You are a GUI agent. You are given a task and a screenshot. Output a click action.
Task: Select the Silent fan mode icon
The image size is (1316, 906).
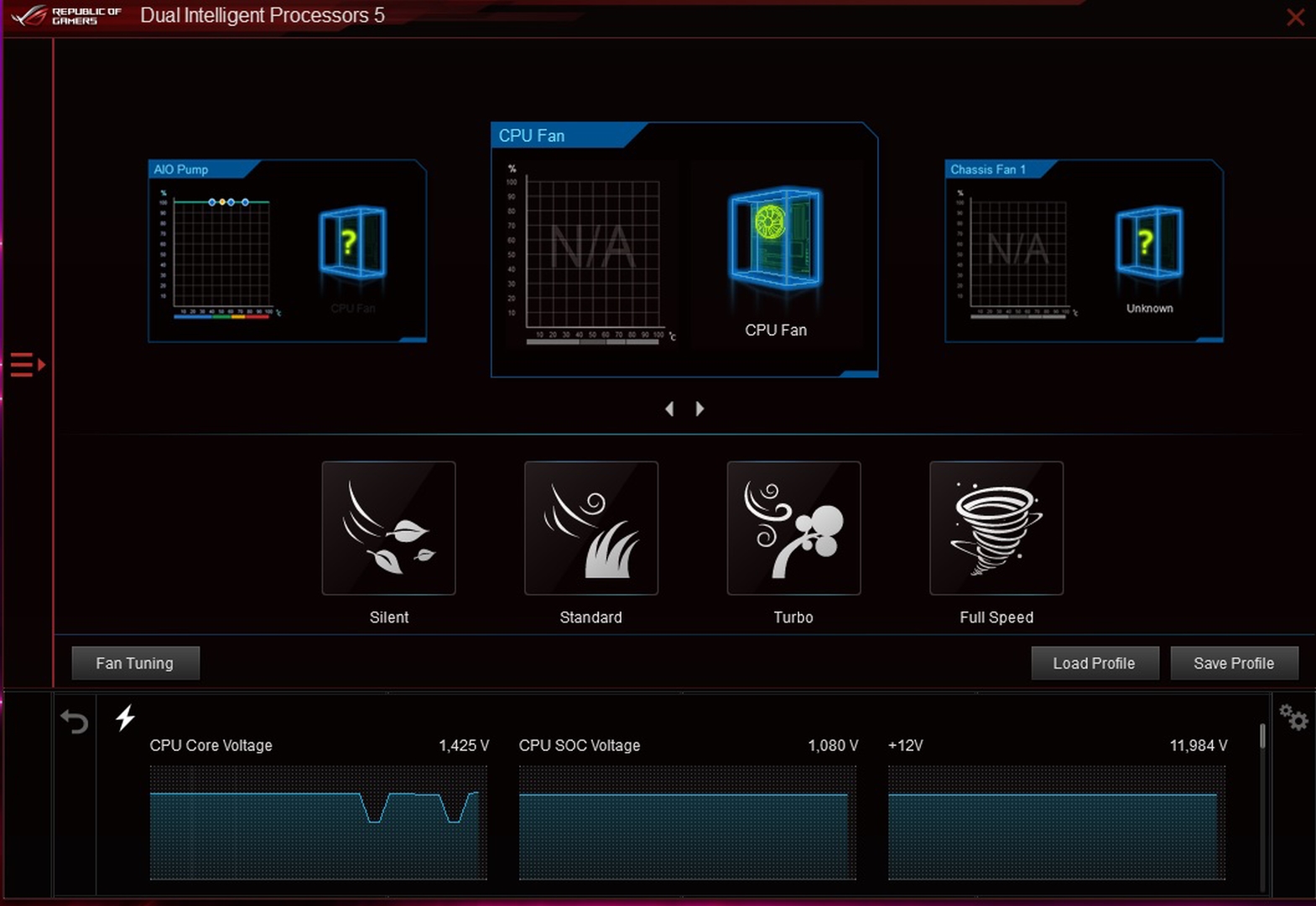tap(388, 528)
